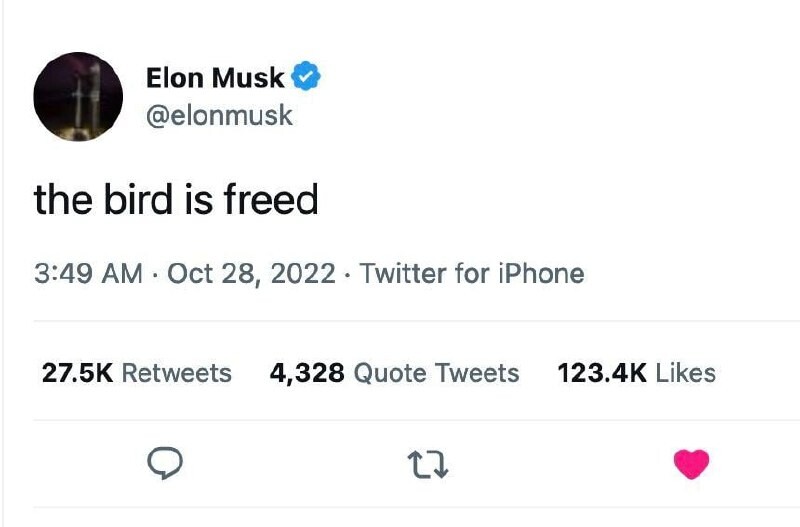Click the word "freed" in the tweet
The image size is (800, 527).
pyautogui.click(x=271, y=199)
